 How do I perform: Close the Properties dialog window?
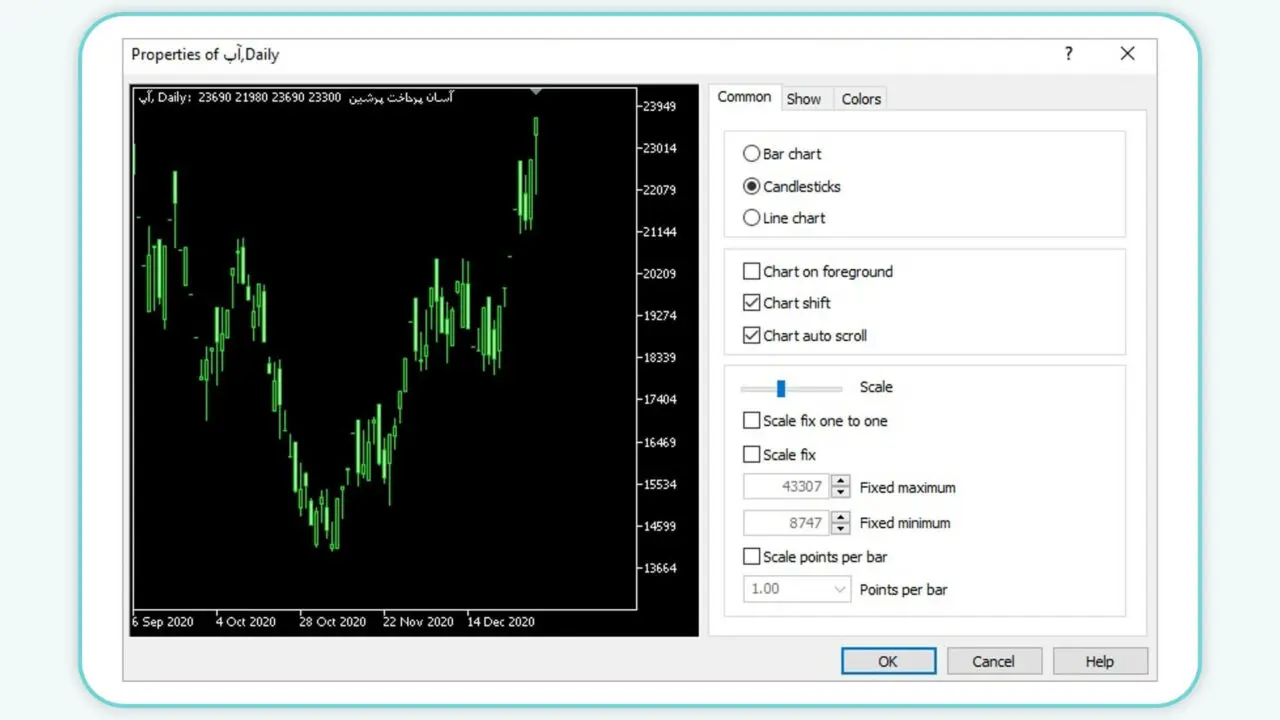[x=1127, y=54]
